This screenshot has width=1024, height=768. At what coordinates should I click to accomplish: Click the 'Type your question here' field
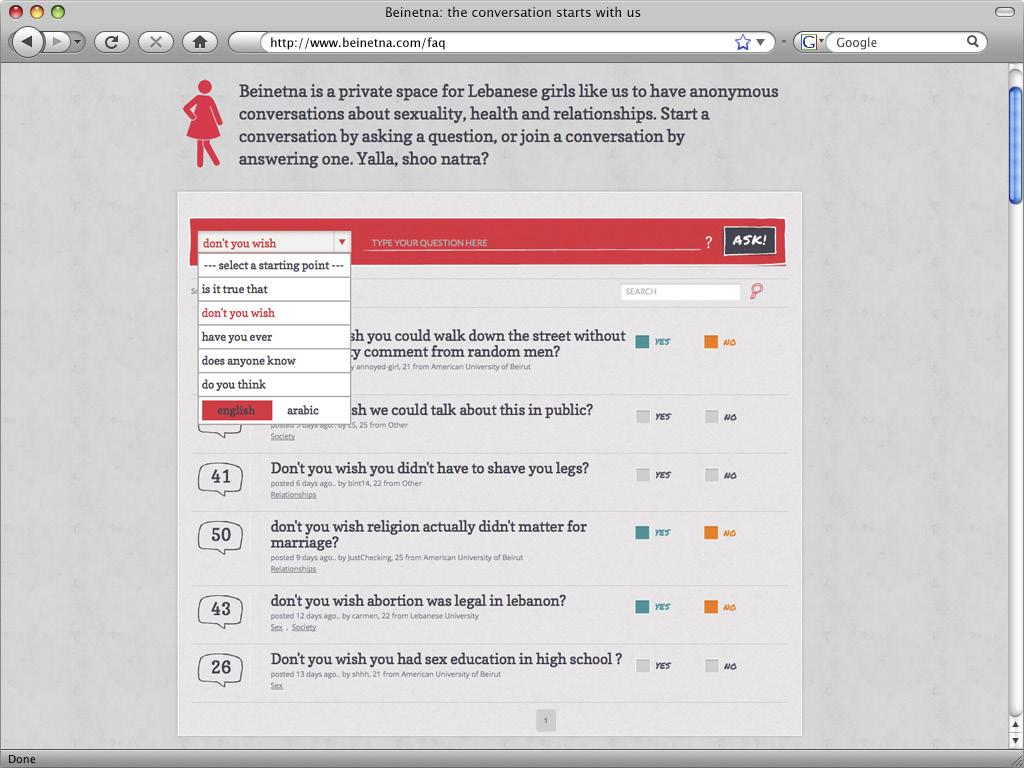pos(531,242)
